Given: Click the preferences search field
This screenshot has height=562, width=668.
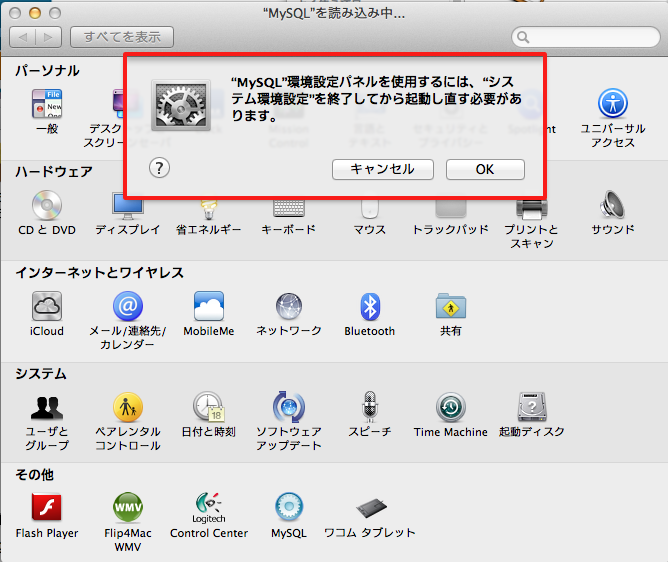Looking at the screenshot, I should pos(586,37).
